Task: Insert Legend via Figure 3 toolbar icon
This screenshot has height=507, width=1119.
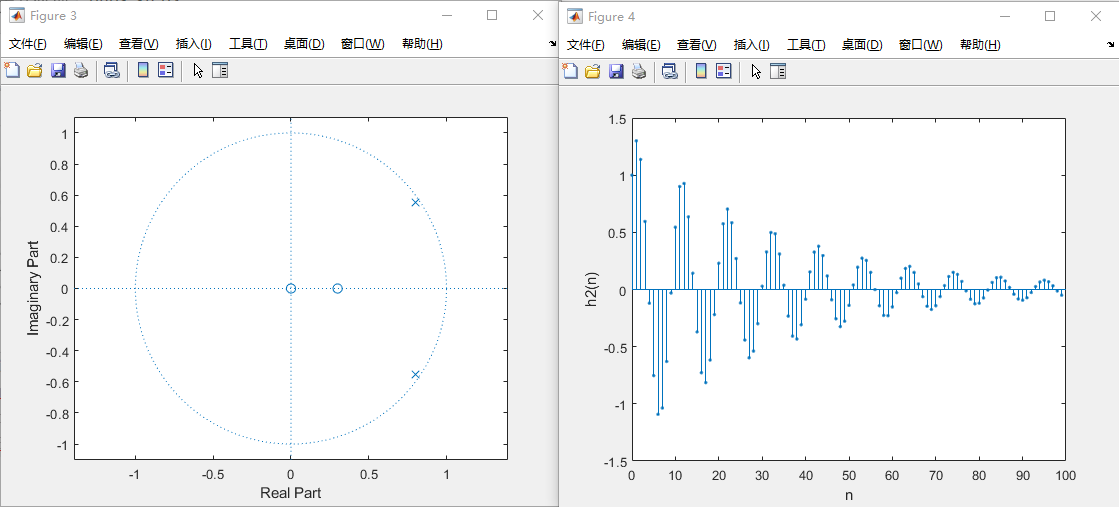Action: [x=166, y=70]
